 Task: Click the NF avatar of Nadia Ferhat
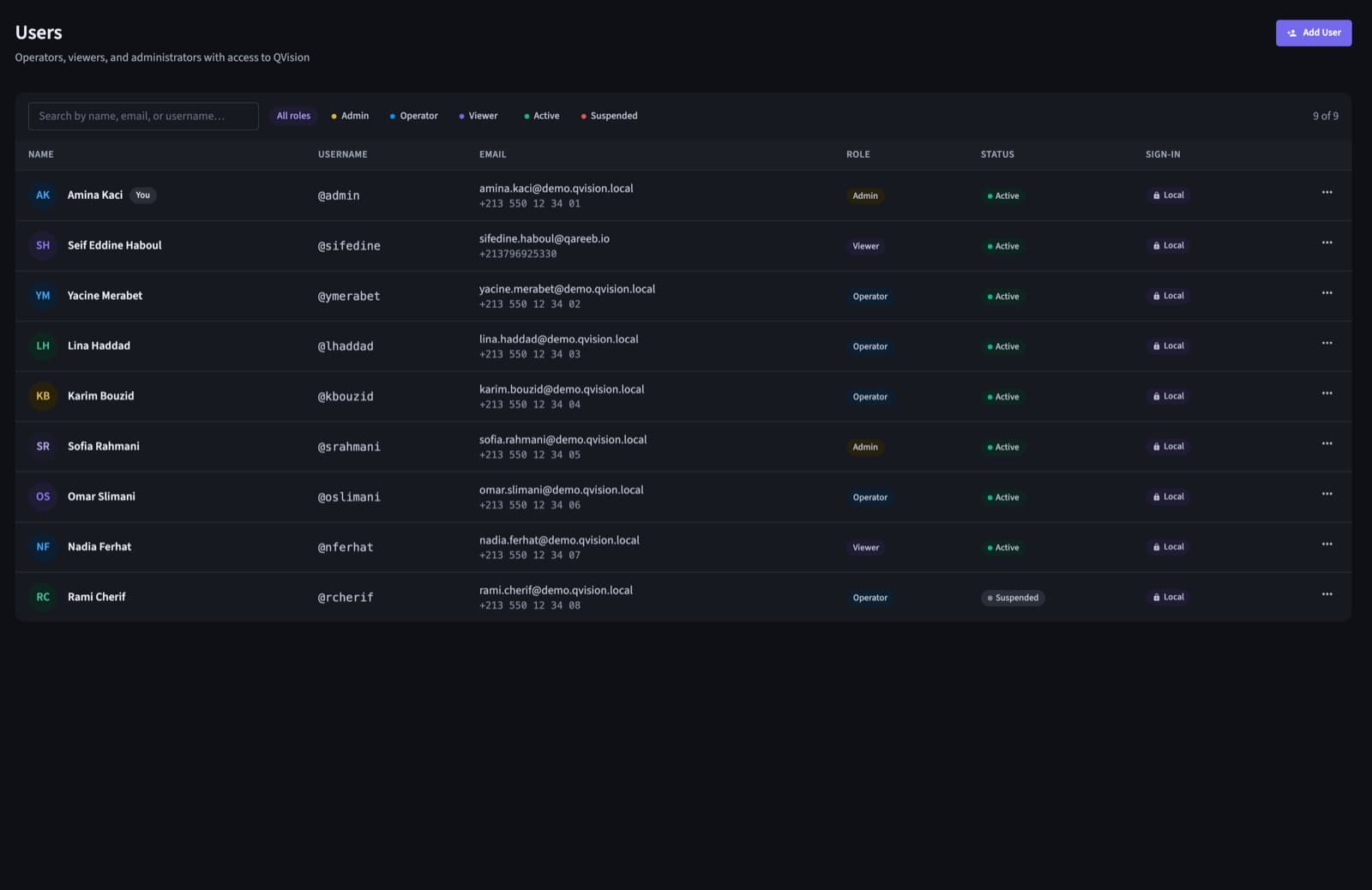point(43,547)
